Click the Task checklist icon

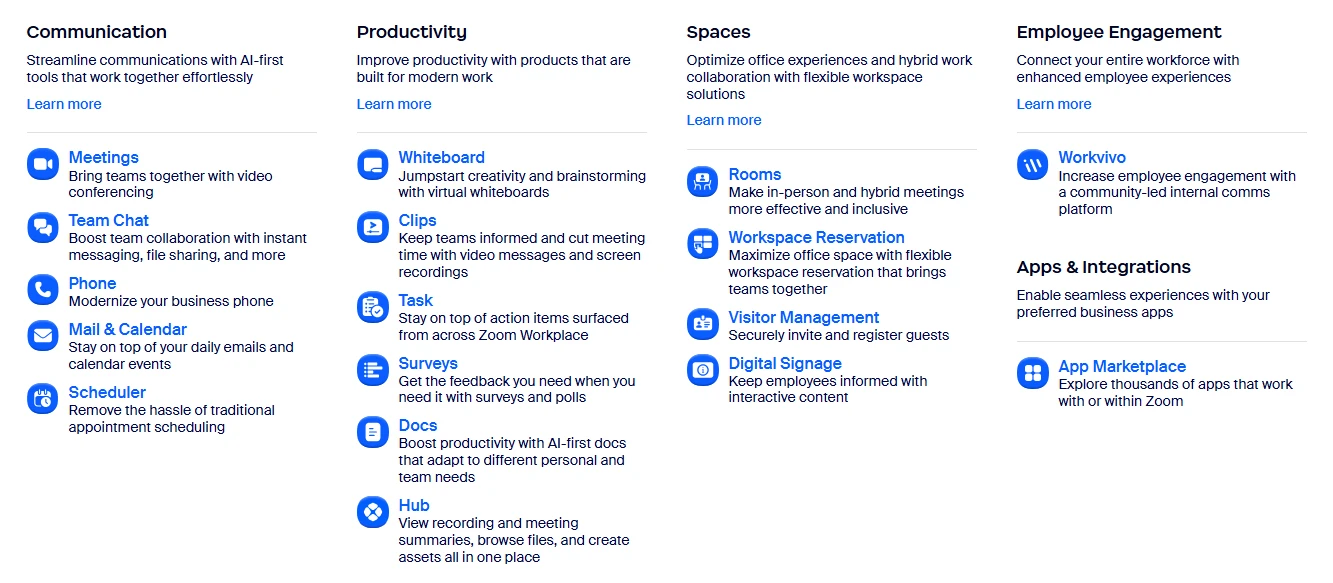click(373, 307)
